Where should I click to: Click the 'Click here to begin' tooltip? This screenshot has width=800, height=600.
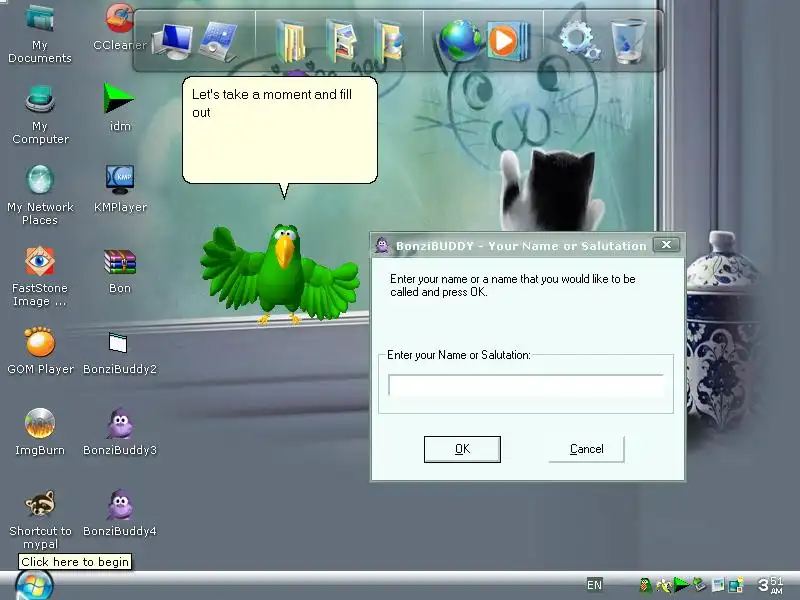(75, 562)
